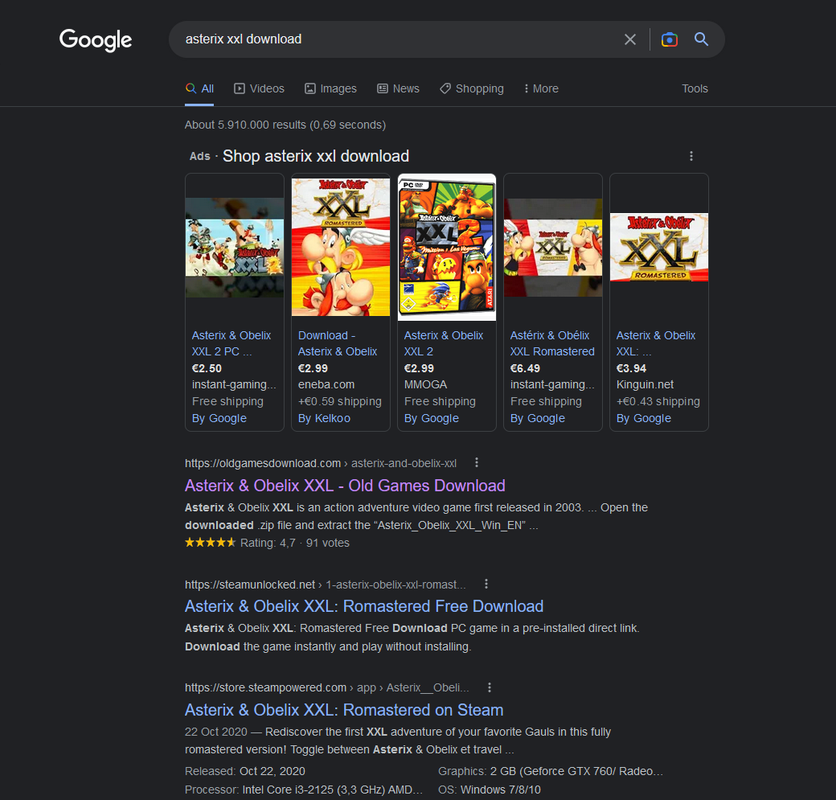The image size is (836, 800).
Task: Open the Asterix & Obelix XXL 2 PC ad link
Action: tap(231, 343)
